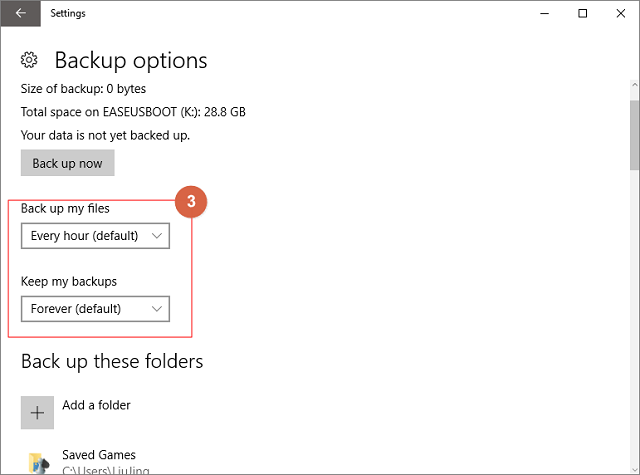This screenshot has height=475, width=640.
Task: Click the Back up now button
Action: click(68, 163)
